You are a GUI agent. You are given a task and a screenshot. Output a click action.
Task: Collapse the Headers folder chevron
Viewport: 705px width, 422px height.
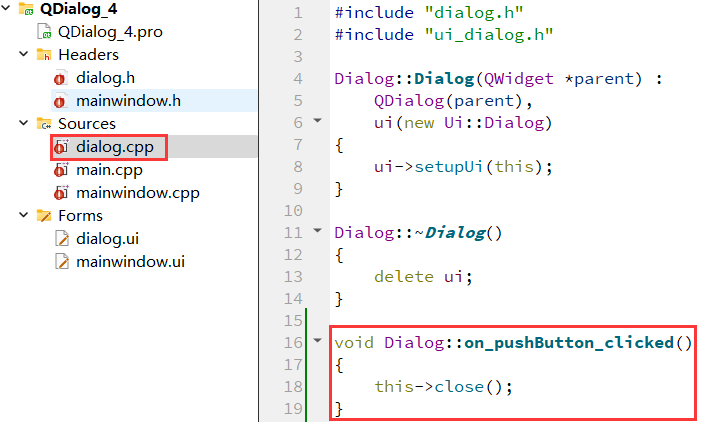point(23,54)
